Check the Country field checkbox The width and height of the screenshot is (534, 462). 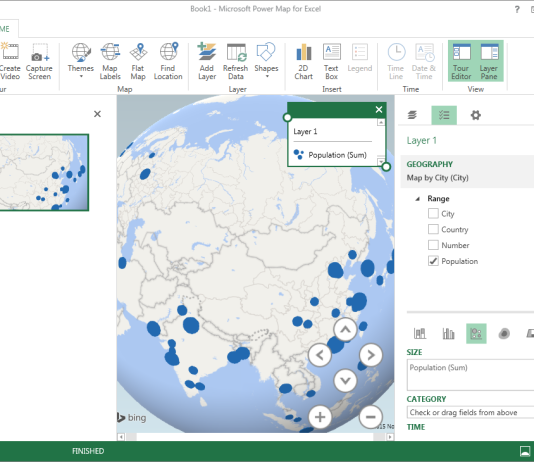coord(433,229)
